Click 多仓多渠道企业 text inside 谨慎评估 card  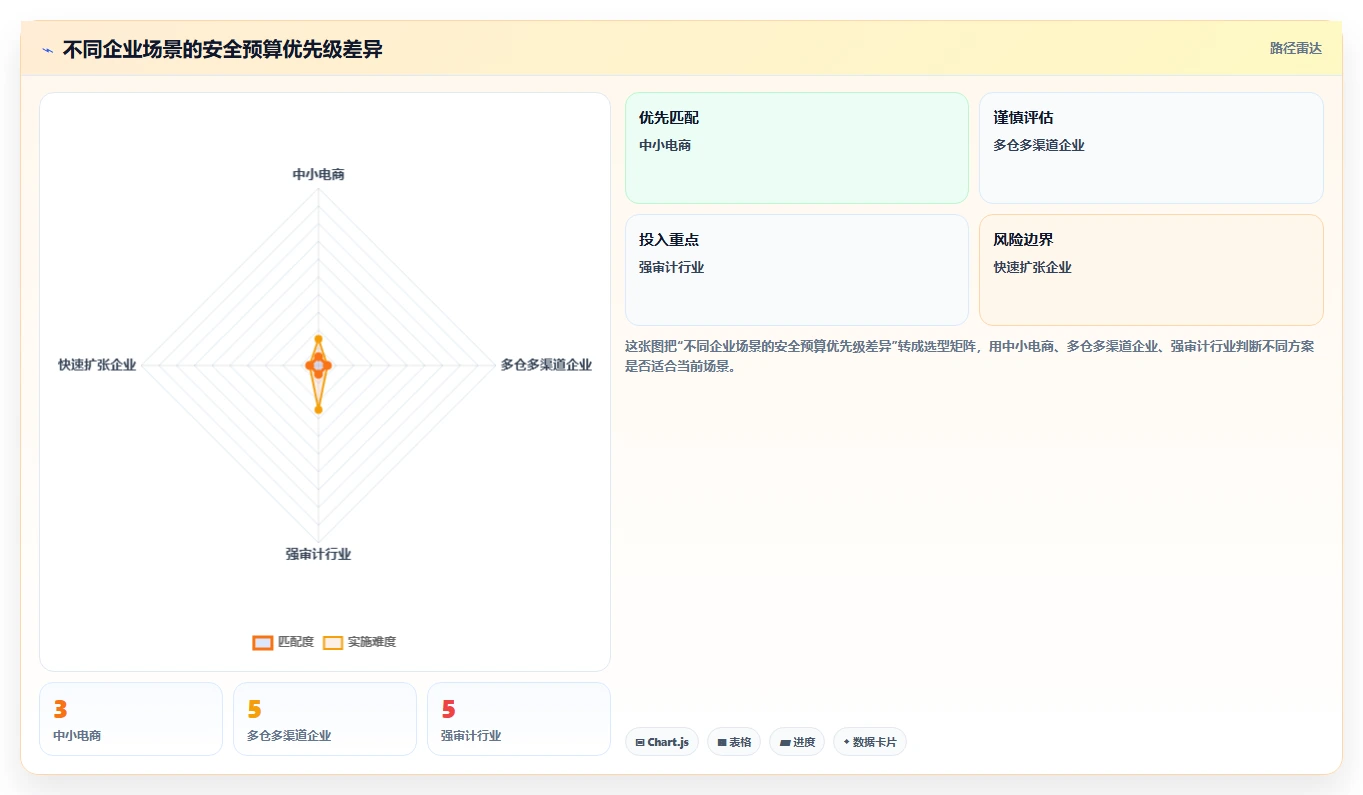(1039, 145)
